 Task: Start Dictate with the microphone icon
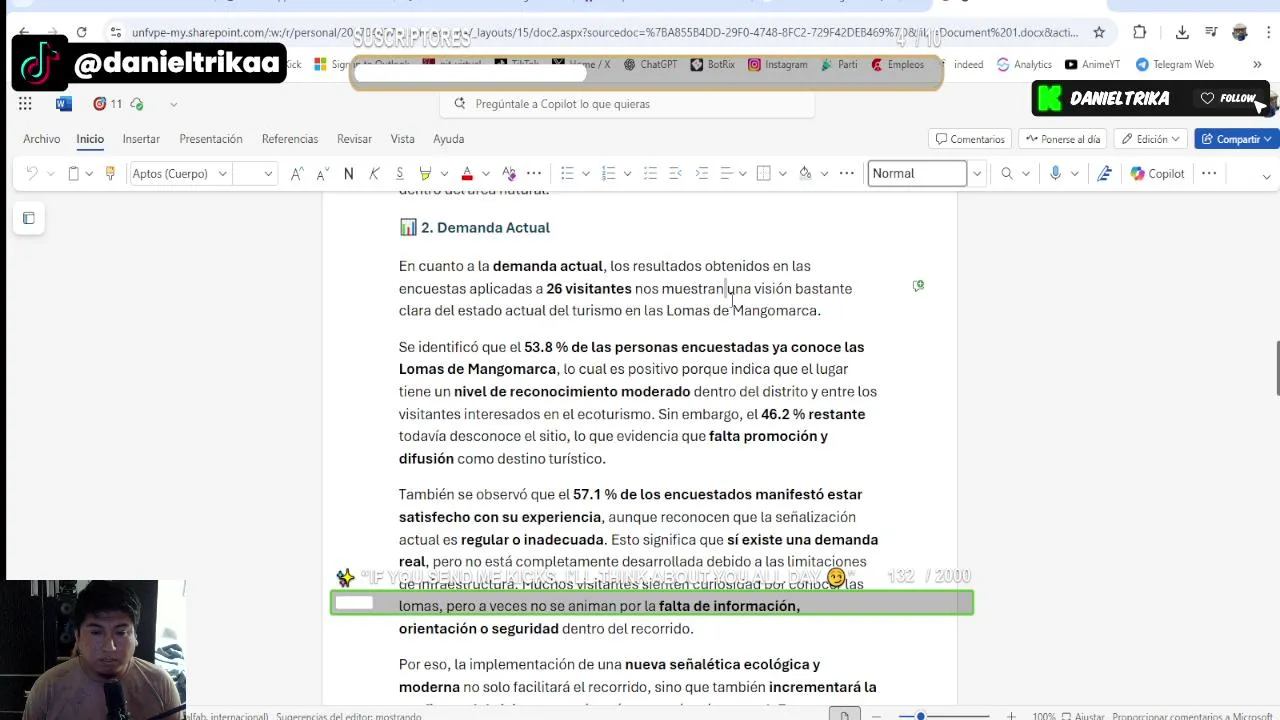pyautogui.click(x=1055, y=174)
